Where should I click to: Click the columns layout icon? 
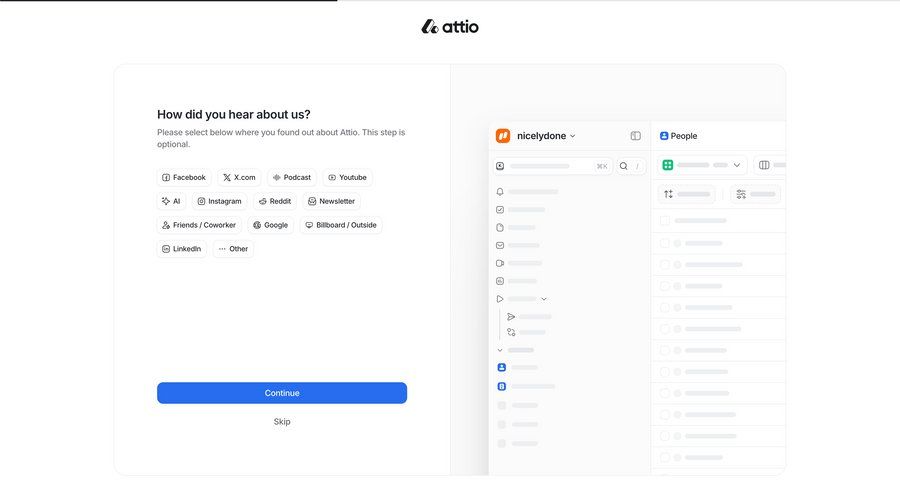tap(764, 165)
